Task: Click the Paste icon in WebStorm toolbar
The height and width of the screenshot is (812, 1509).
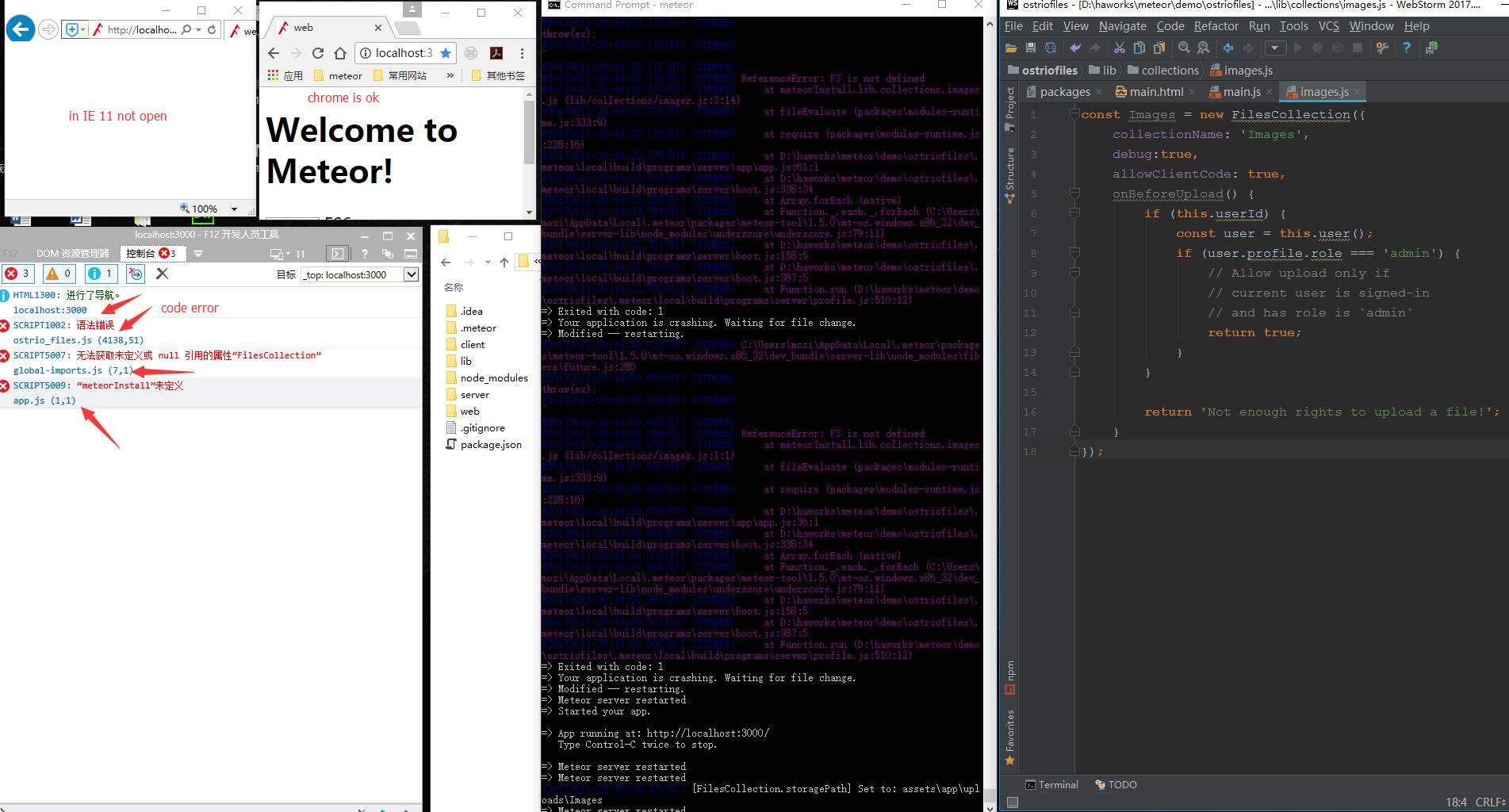Action: click(1159, 48)
